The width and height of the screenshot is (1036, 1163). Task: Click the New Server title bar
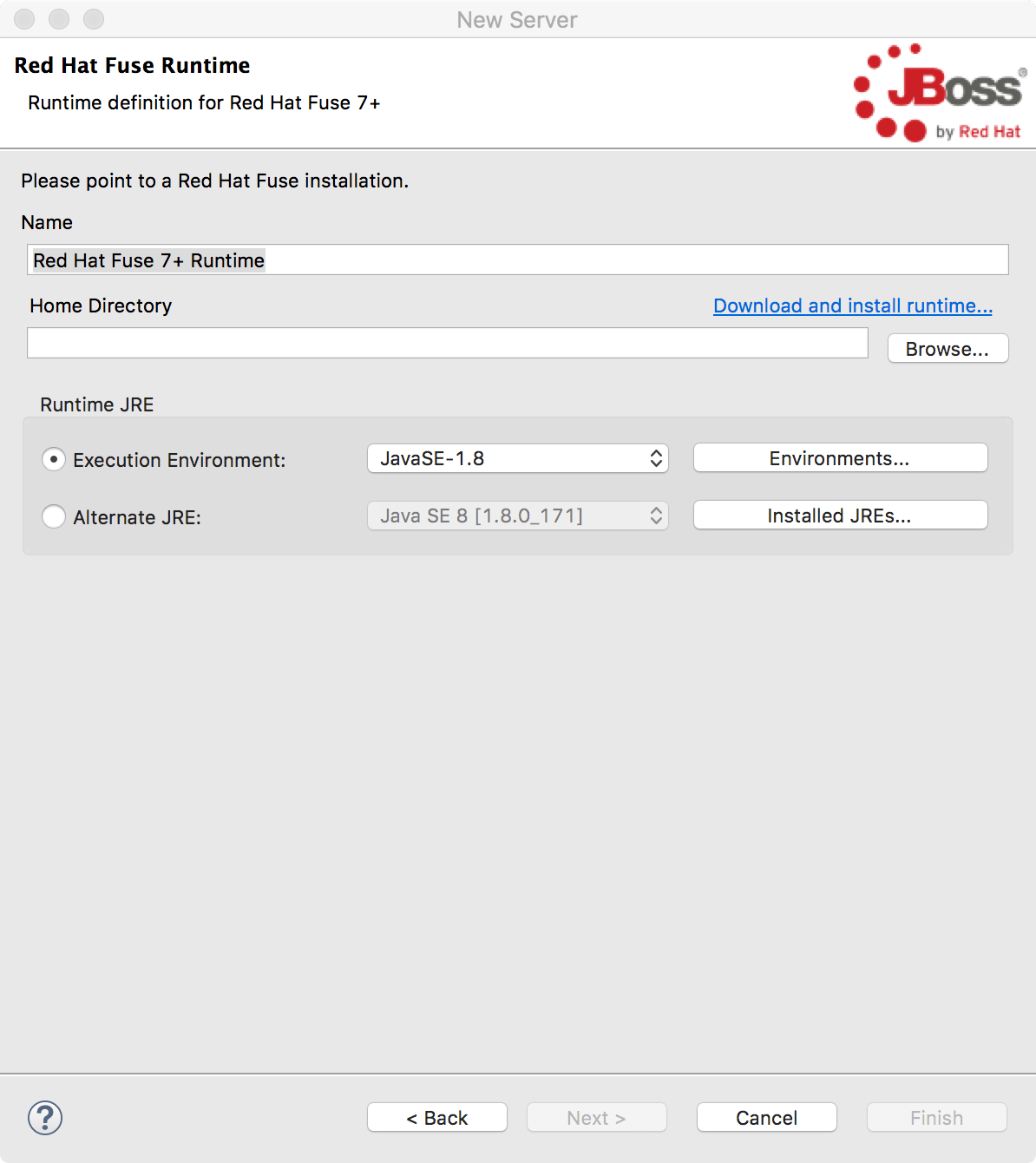pos(518,19)
